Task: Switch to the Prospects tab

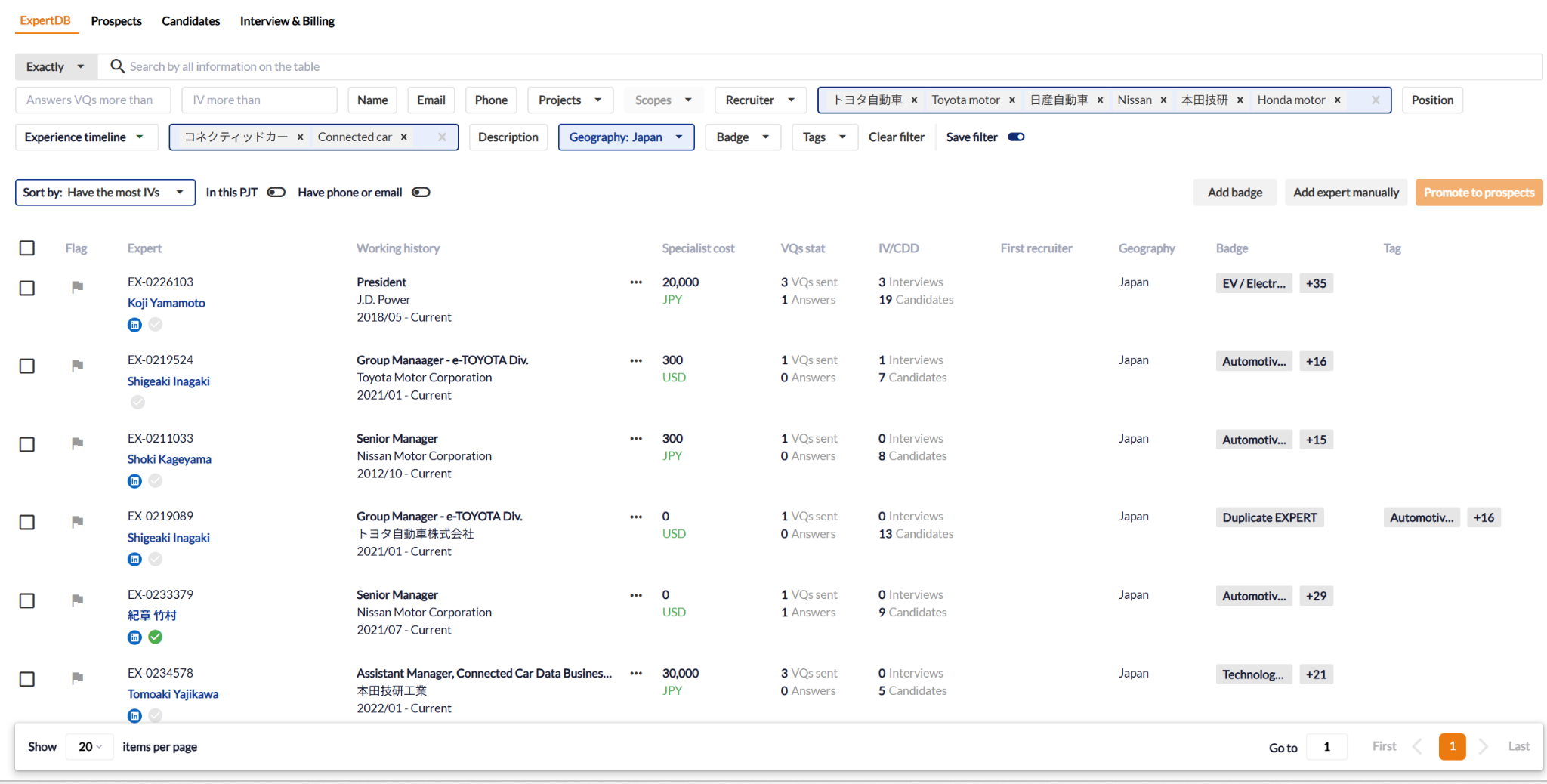Action: click(116, 21)
